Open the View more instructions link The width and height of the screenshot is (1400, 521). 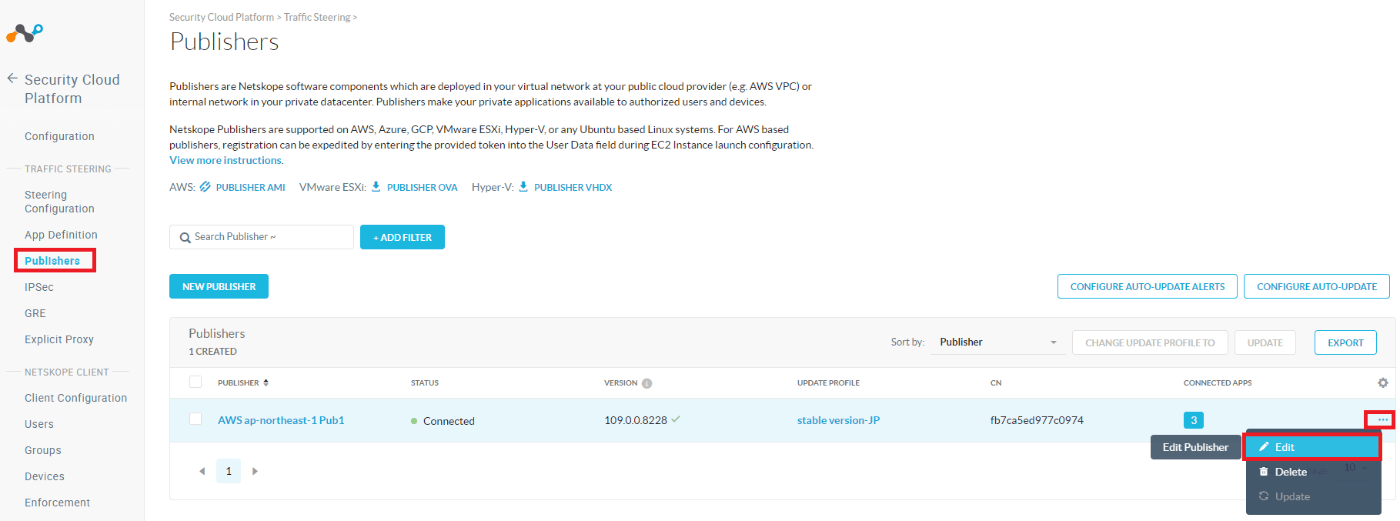(226, 160)
